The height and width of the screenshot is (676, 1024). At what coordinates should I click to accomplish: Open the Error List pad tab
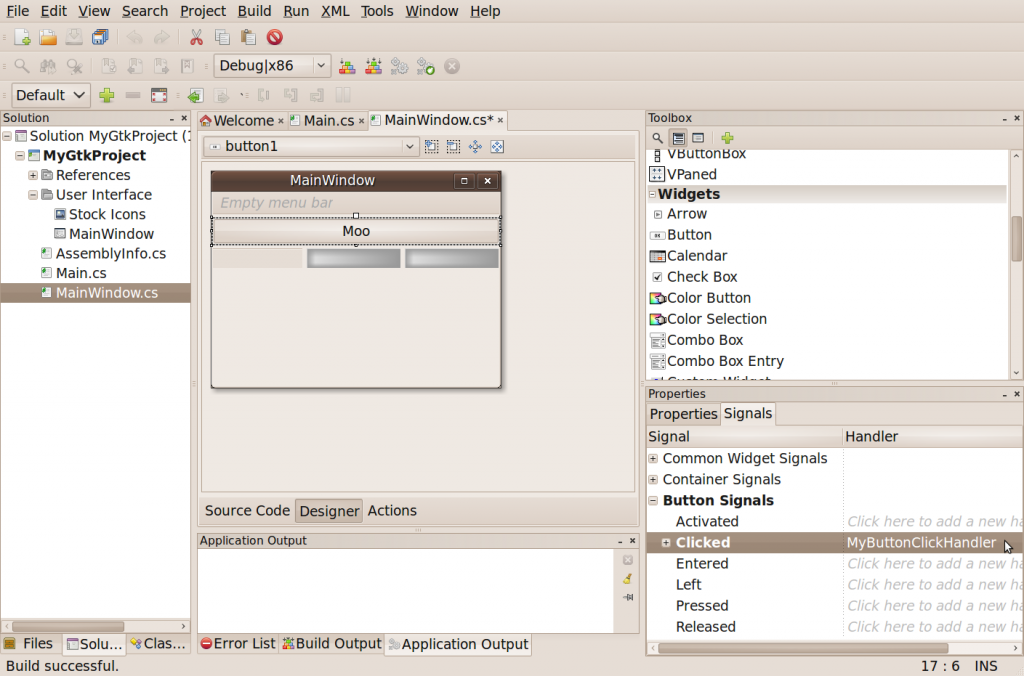coord(238,644)
